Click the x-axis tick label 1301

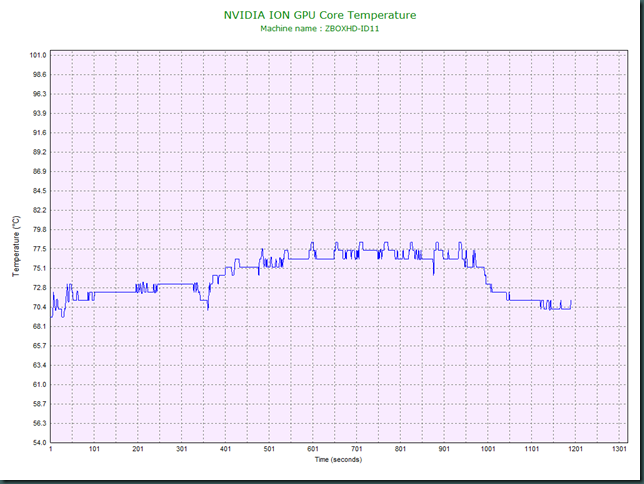pyautogui.click(x=619, y=449)
